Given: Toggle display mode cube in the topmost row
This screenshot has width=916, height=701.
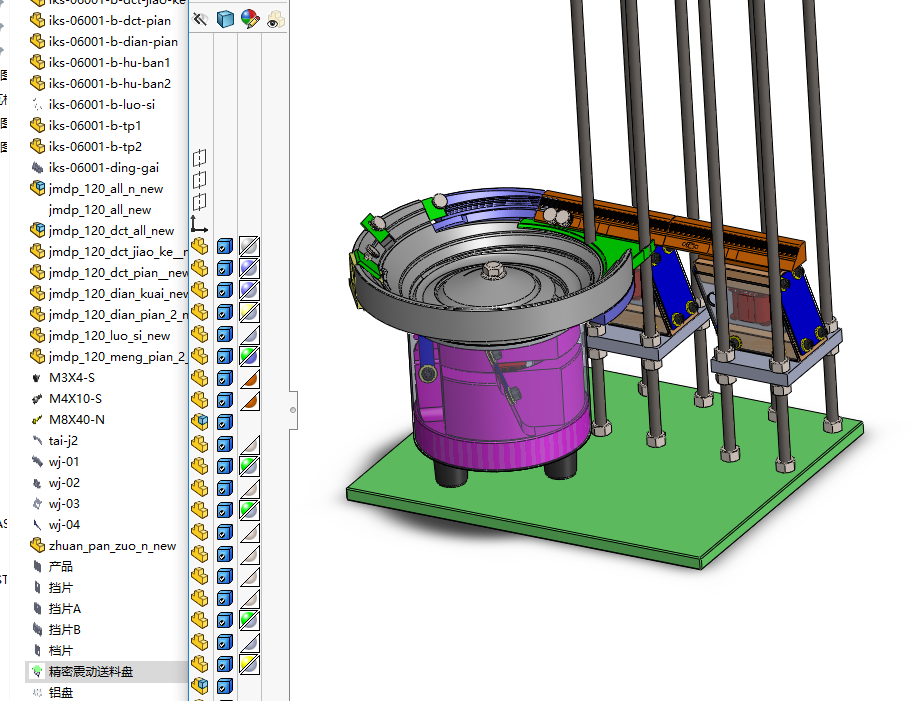Looking at the screenshot, I should [x=225, y=246].
